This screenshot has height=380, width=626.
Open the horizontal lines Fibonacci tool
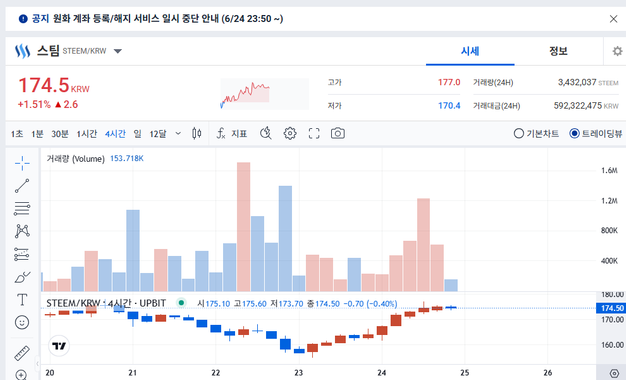(x=22, y=208)
